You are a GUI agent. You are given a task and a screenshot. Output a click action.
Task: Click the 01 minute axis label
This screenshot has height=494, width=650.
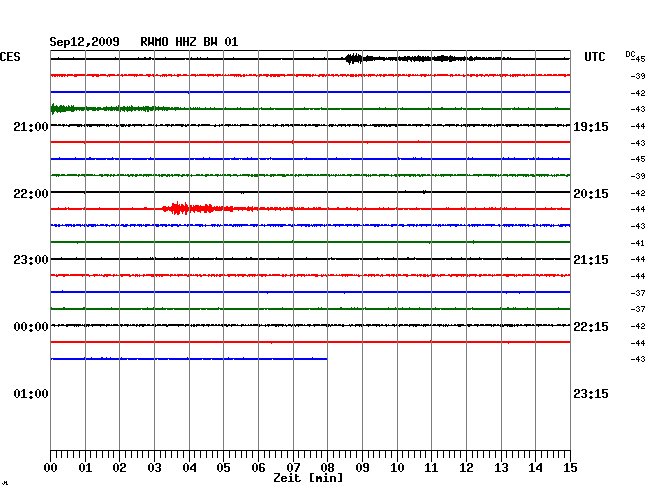[85, 467]
